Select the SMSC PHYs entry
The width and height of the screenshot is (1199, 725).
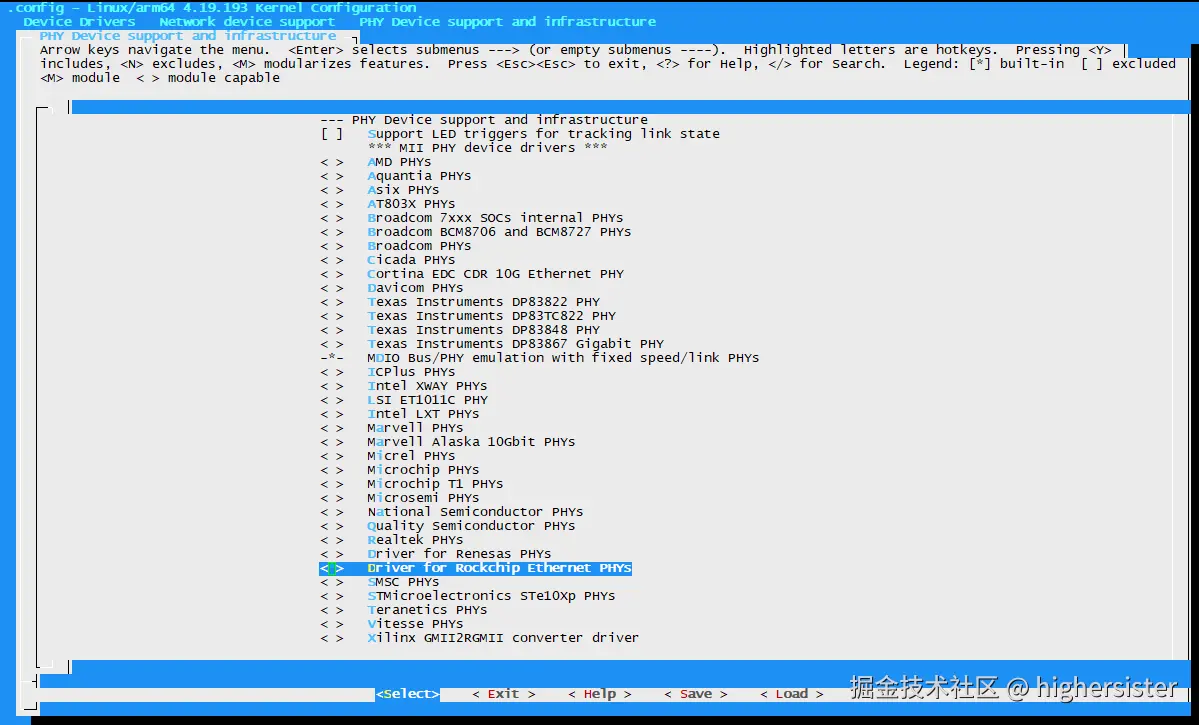(x=379, y=583)
